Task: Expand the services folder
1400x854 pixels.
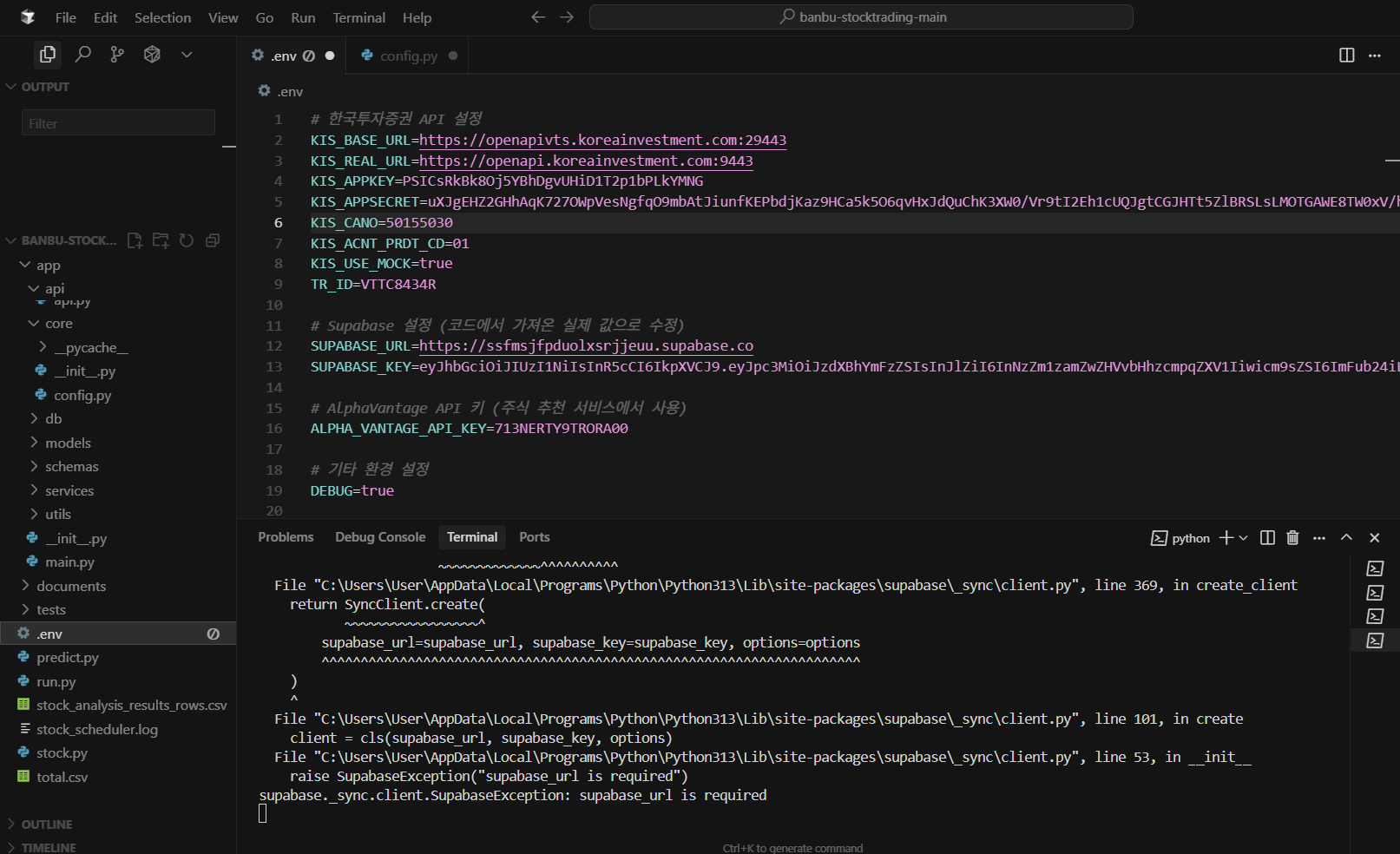Action: 69,491
